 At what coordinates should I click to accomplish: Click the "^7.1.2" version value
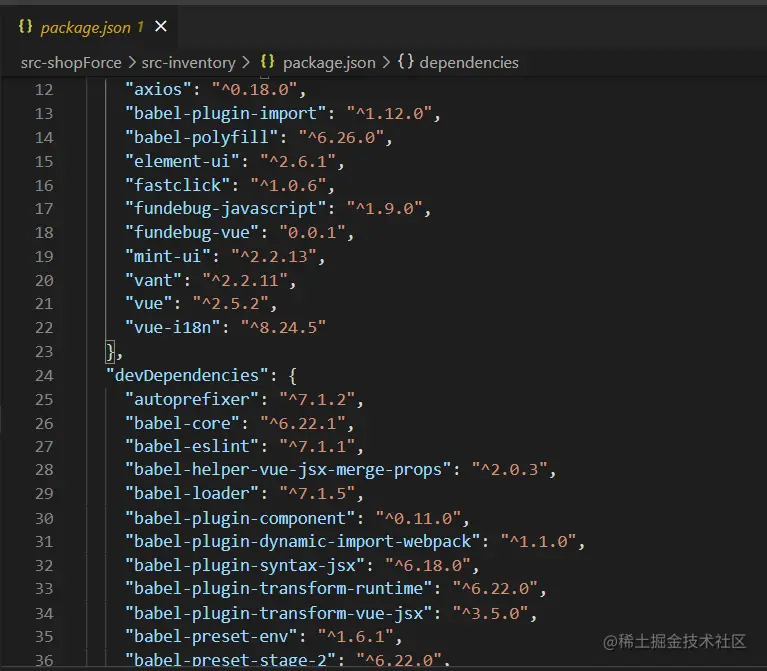tap(317, 400)
